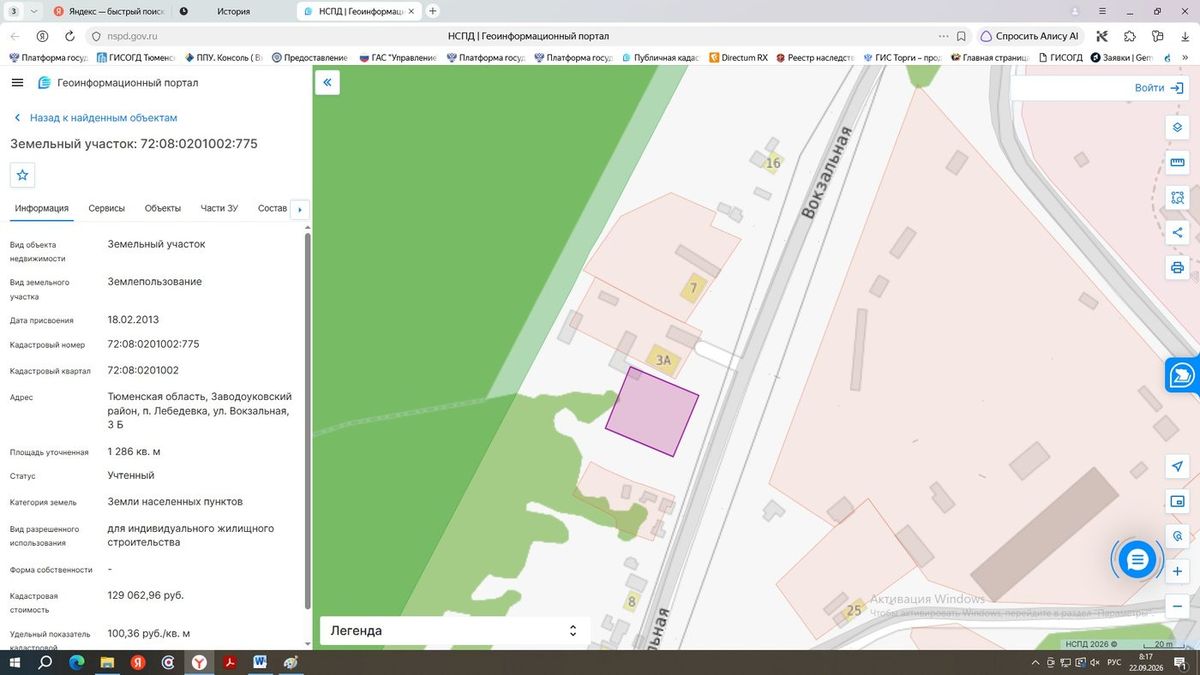Open Word from the Windows taskbar
The width and height of the screenshot is (1200, 675).
point(260,662)
